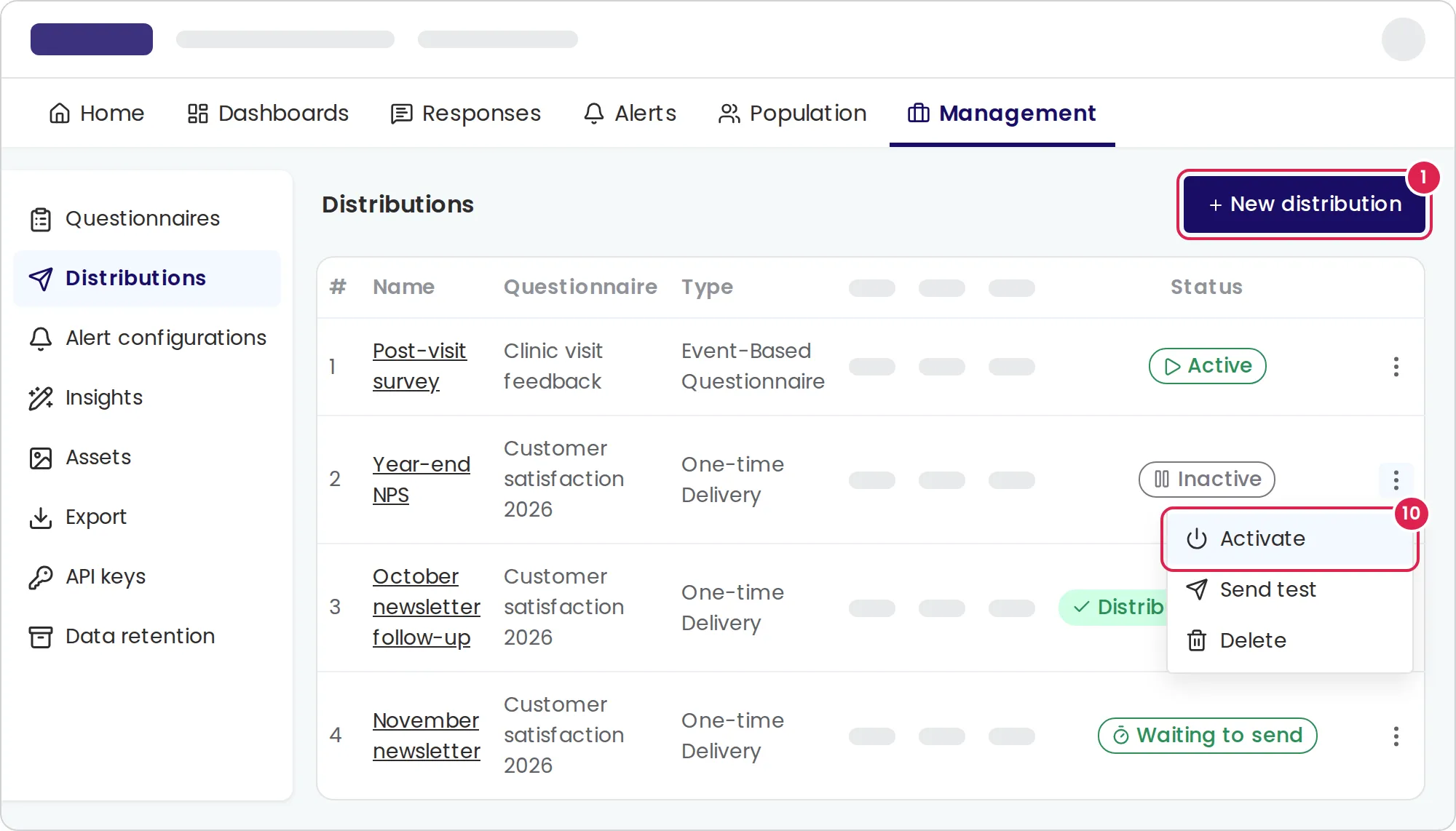Choose Send test from the context menu

[x=1289, y=589]
